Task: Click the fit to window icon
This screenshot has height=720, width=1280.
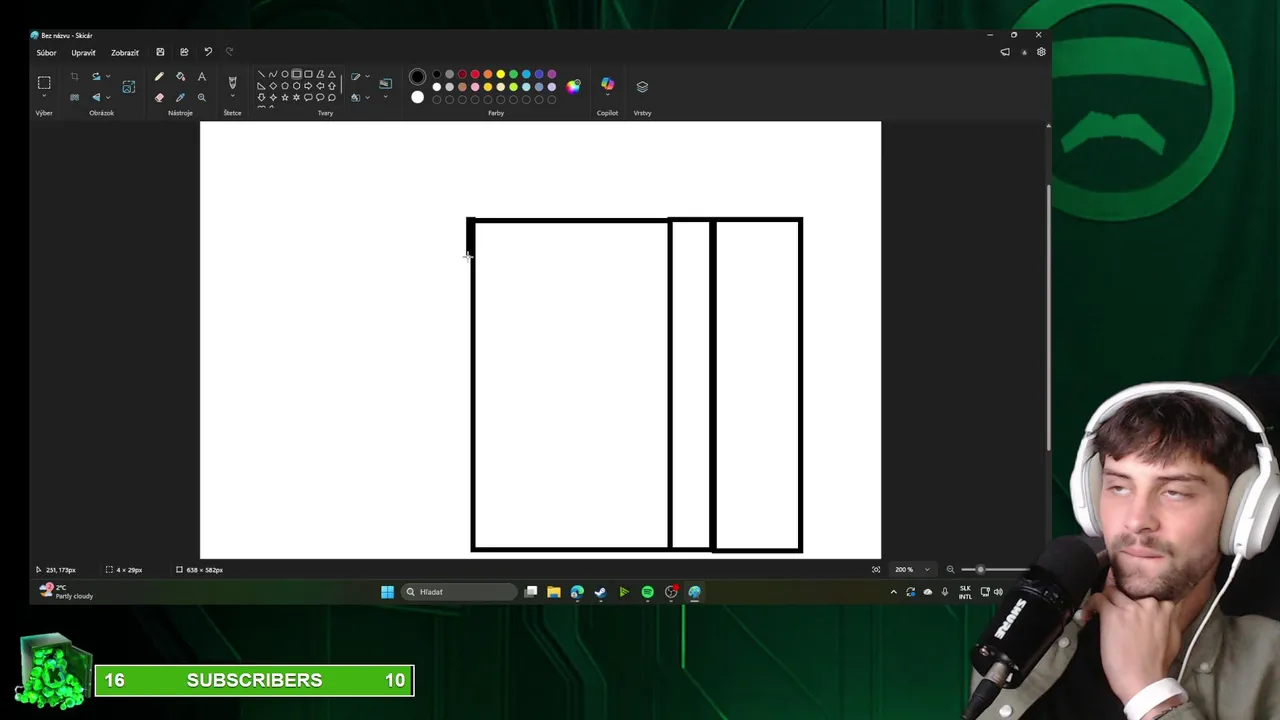Action: (x=876, y=570)
